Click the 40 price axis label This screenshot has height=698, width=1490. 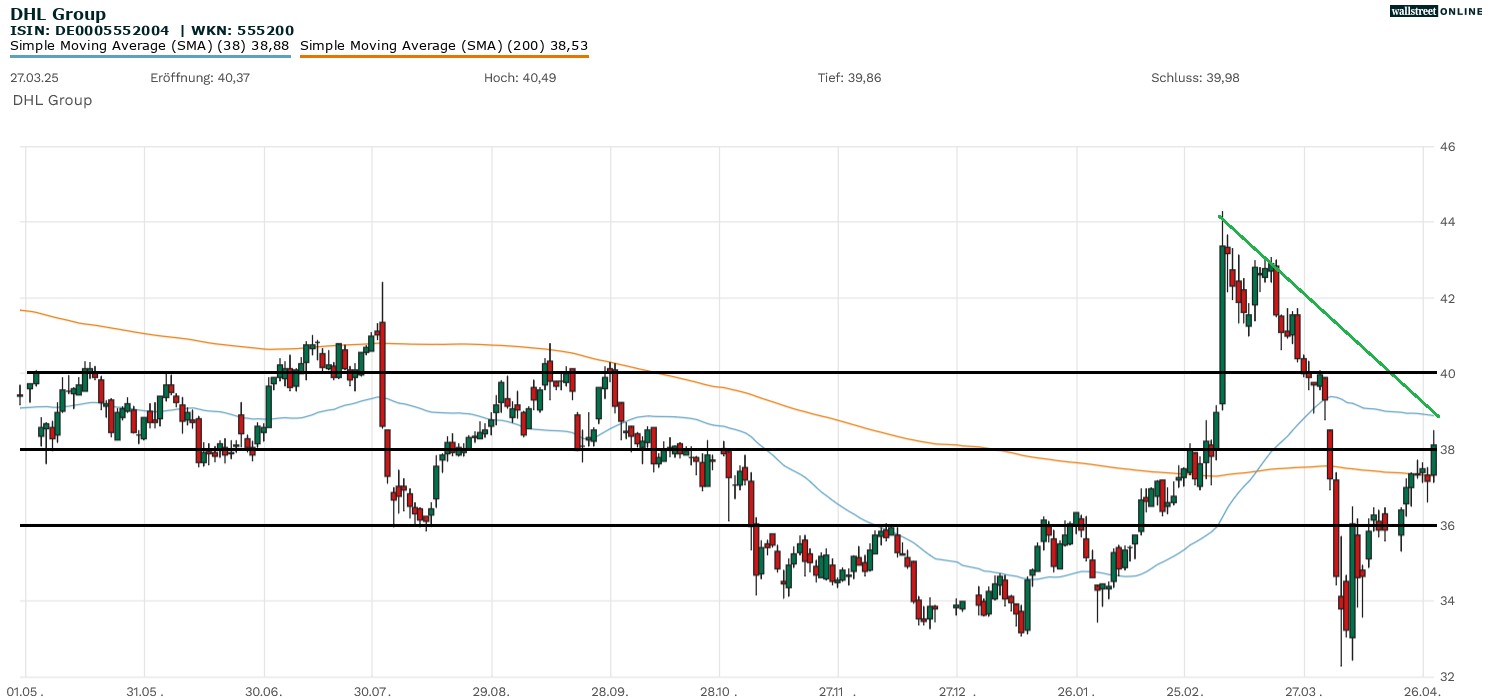1446,374
